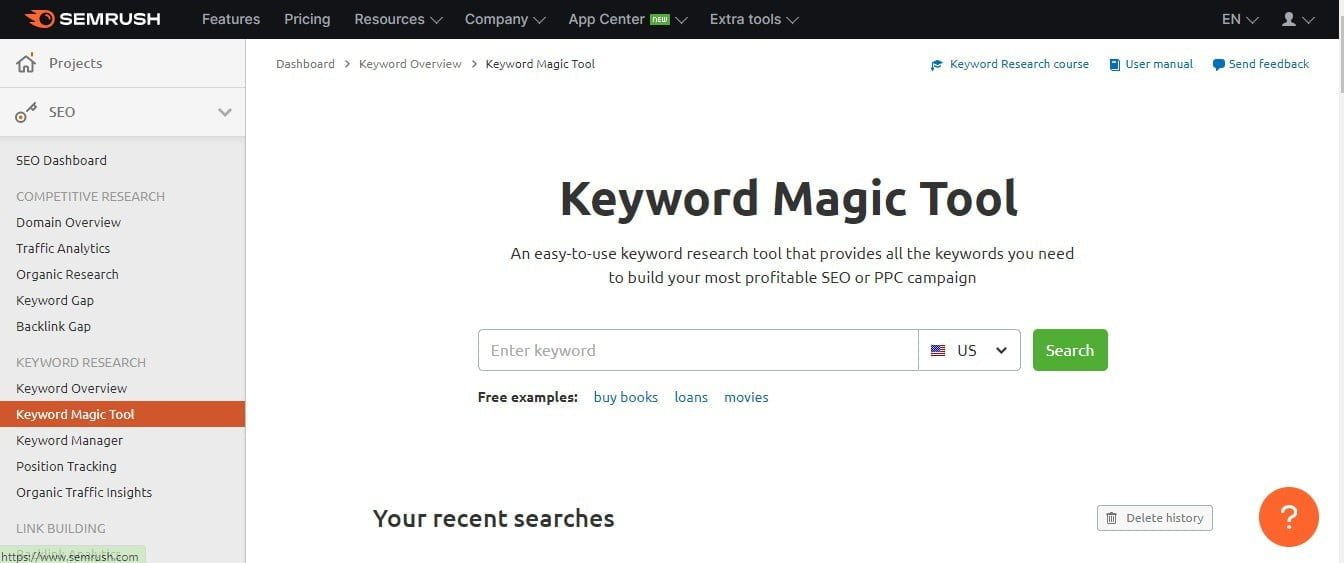Collapse the SEO section chevron

(225, 112)
